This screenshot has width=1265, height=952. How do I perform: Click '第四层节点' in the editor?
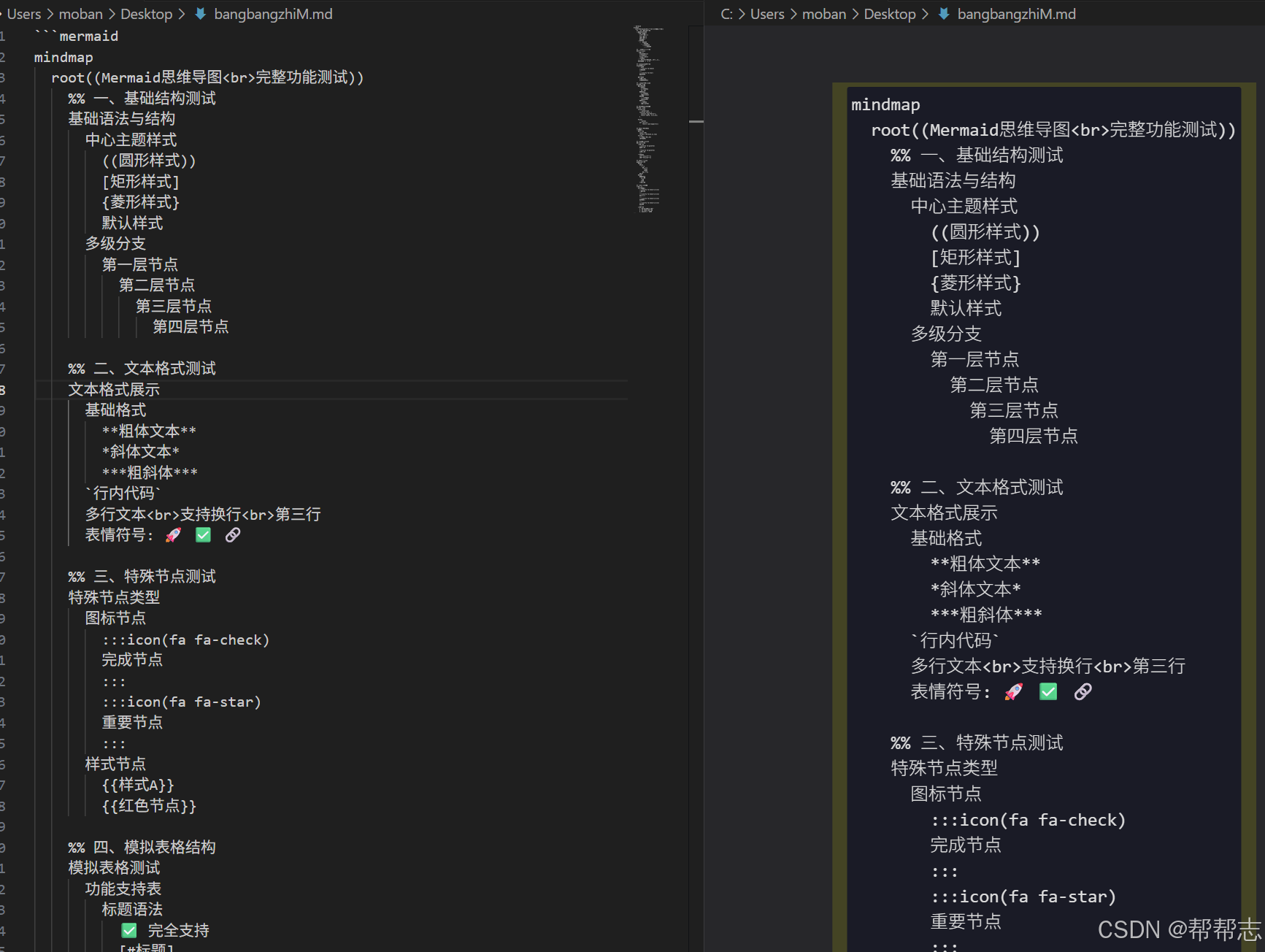tap(191, 326)
